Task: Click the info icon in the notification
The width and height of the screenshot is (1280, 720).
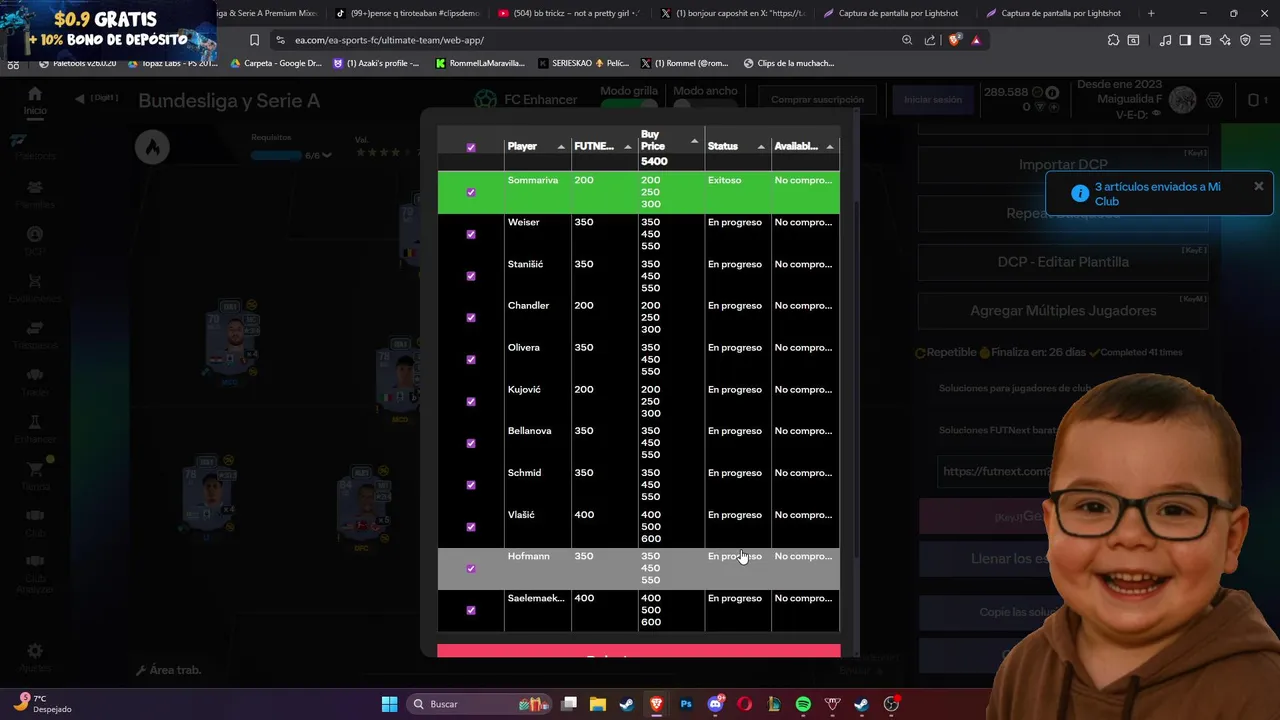Action: tap(1079, 193)
